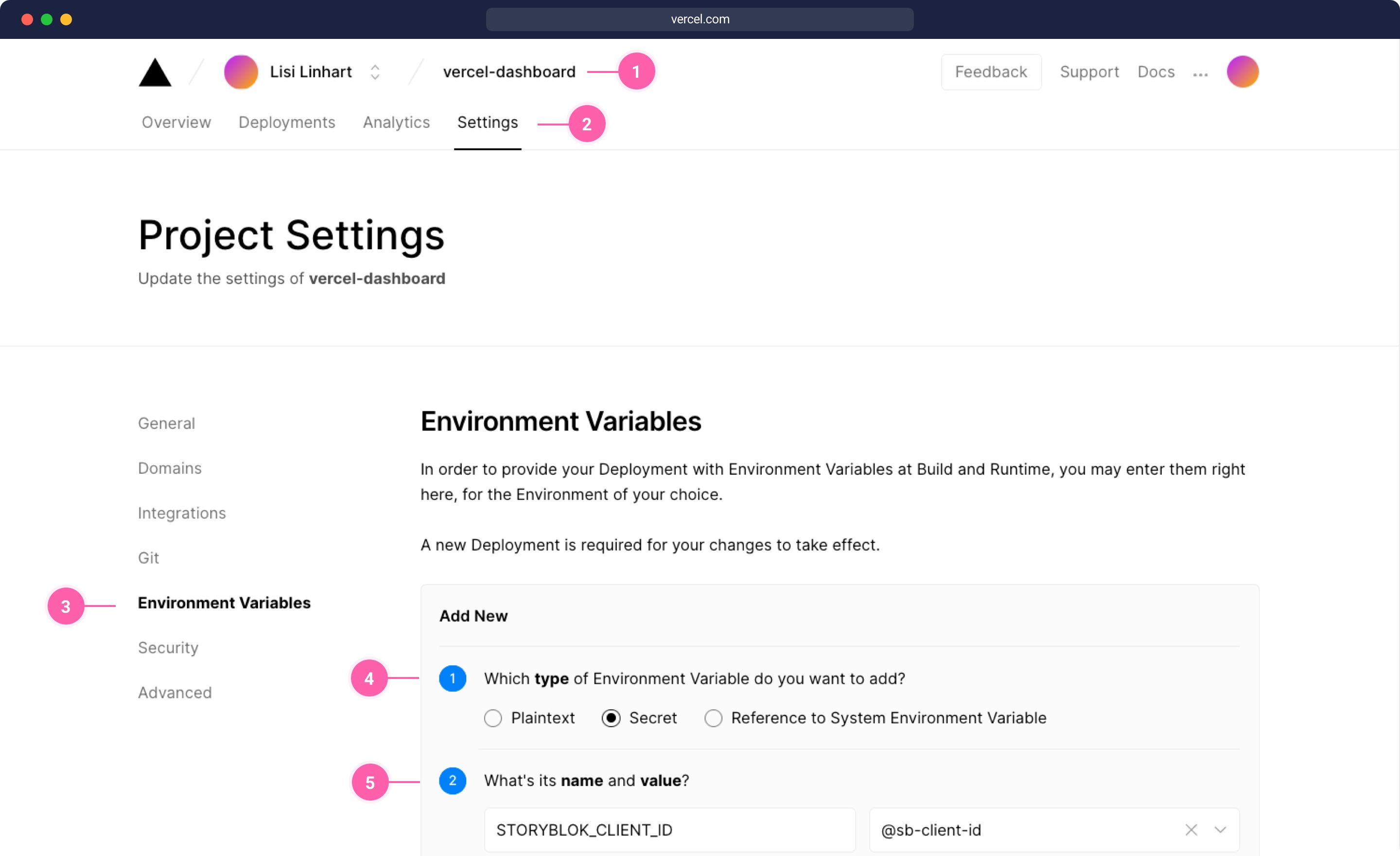Select Reference to System Environment Variable option
The image size is (1400, 856).
(x=713, y=718)
